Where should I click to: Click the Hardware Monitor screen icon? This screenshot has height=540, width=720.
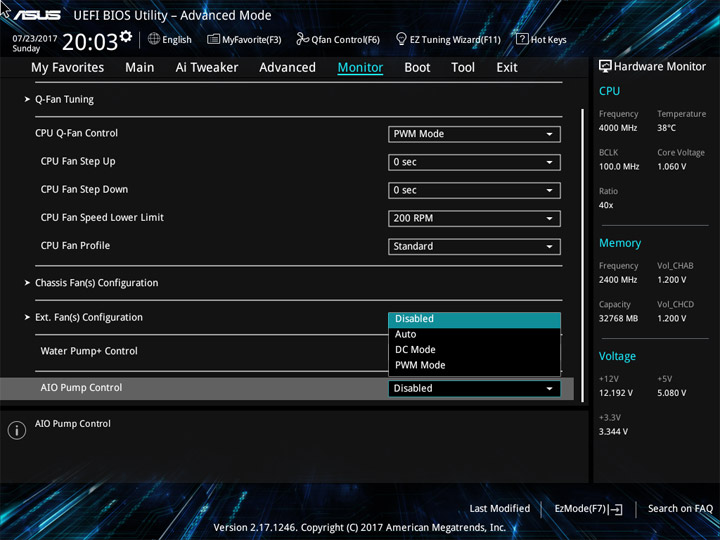[605, 67]
